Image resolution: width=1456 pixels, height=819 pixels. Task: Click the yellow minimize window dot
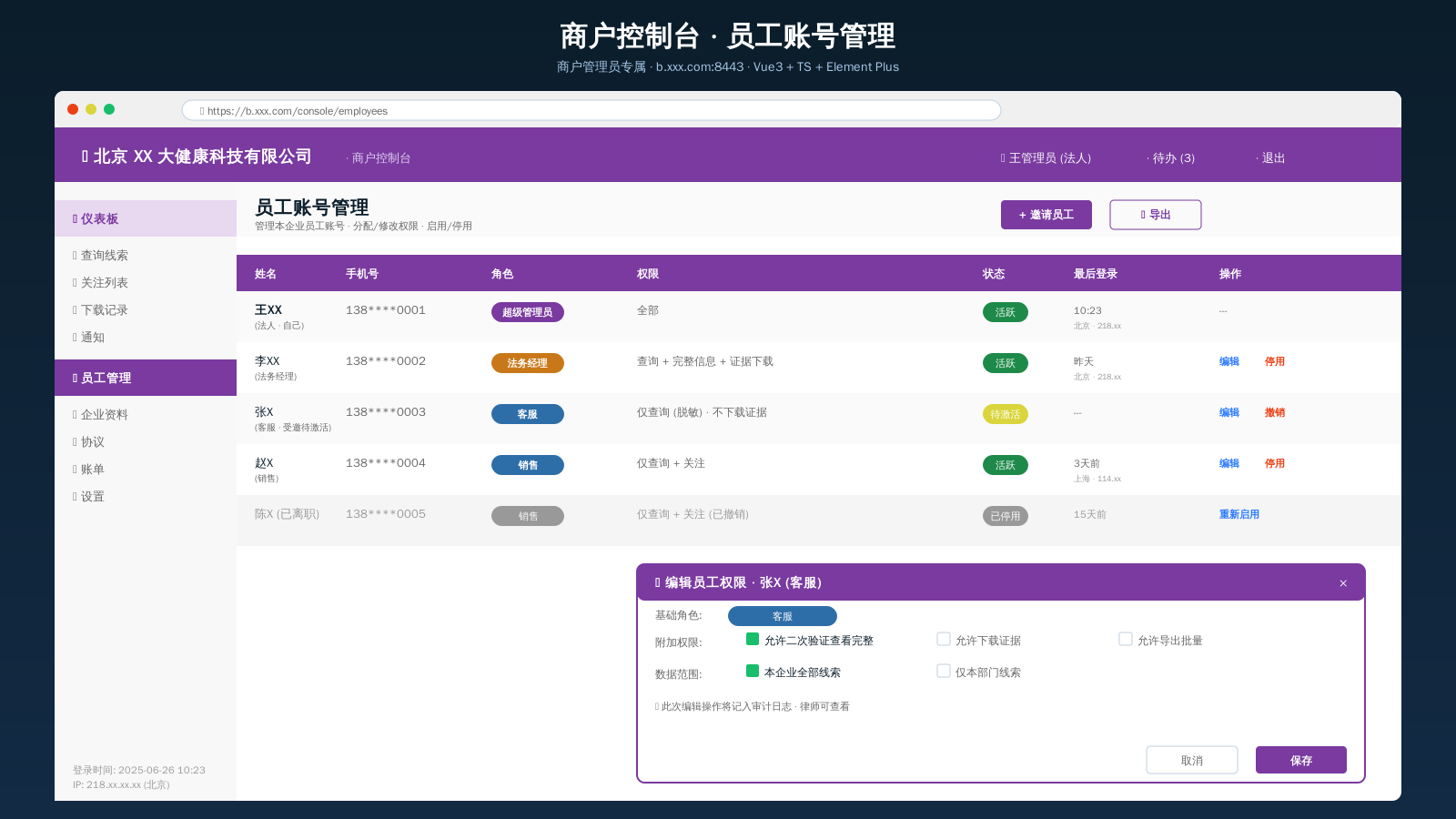pos(91,109)
